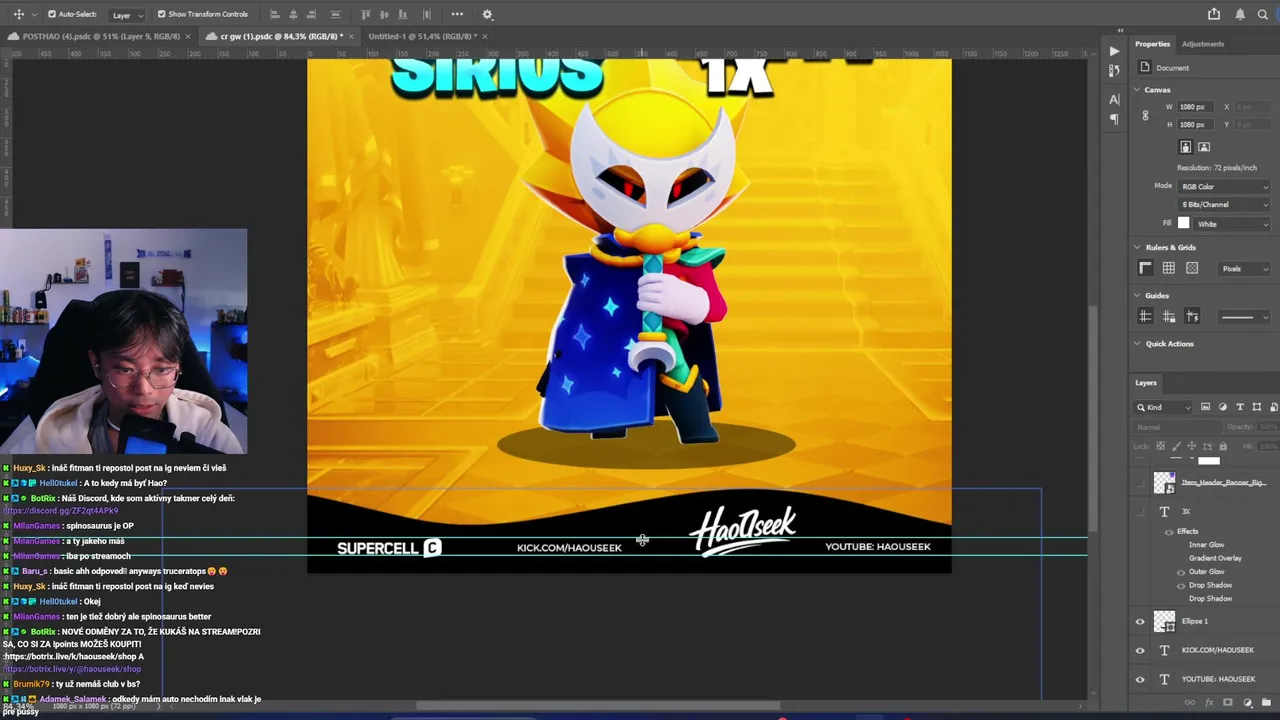
Task: Open the guide line style dropdown
Action: pyautogui.click(x=1245, y=318)
